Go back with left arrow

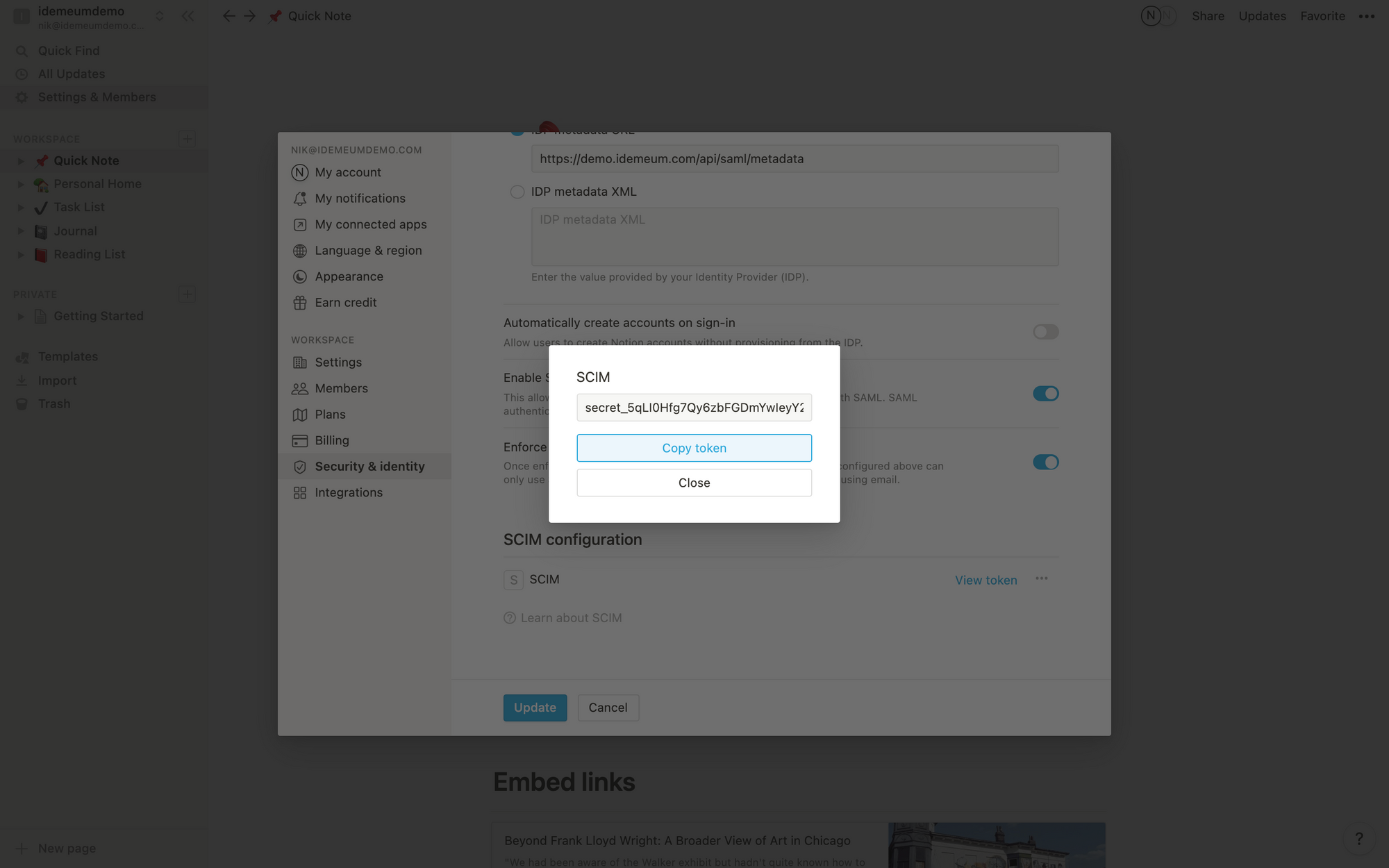click(x=228, y=16)
